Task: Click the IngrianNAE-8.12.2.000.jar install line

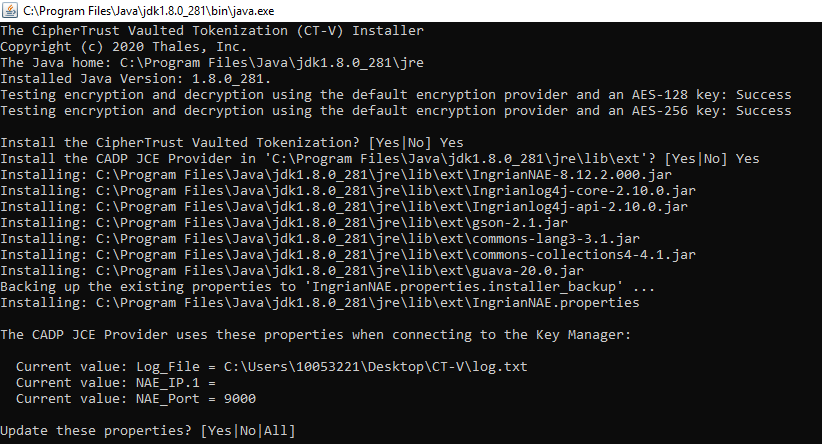Action: (336, 175)
